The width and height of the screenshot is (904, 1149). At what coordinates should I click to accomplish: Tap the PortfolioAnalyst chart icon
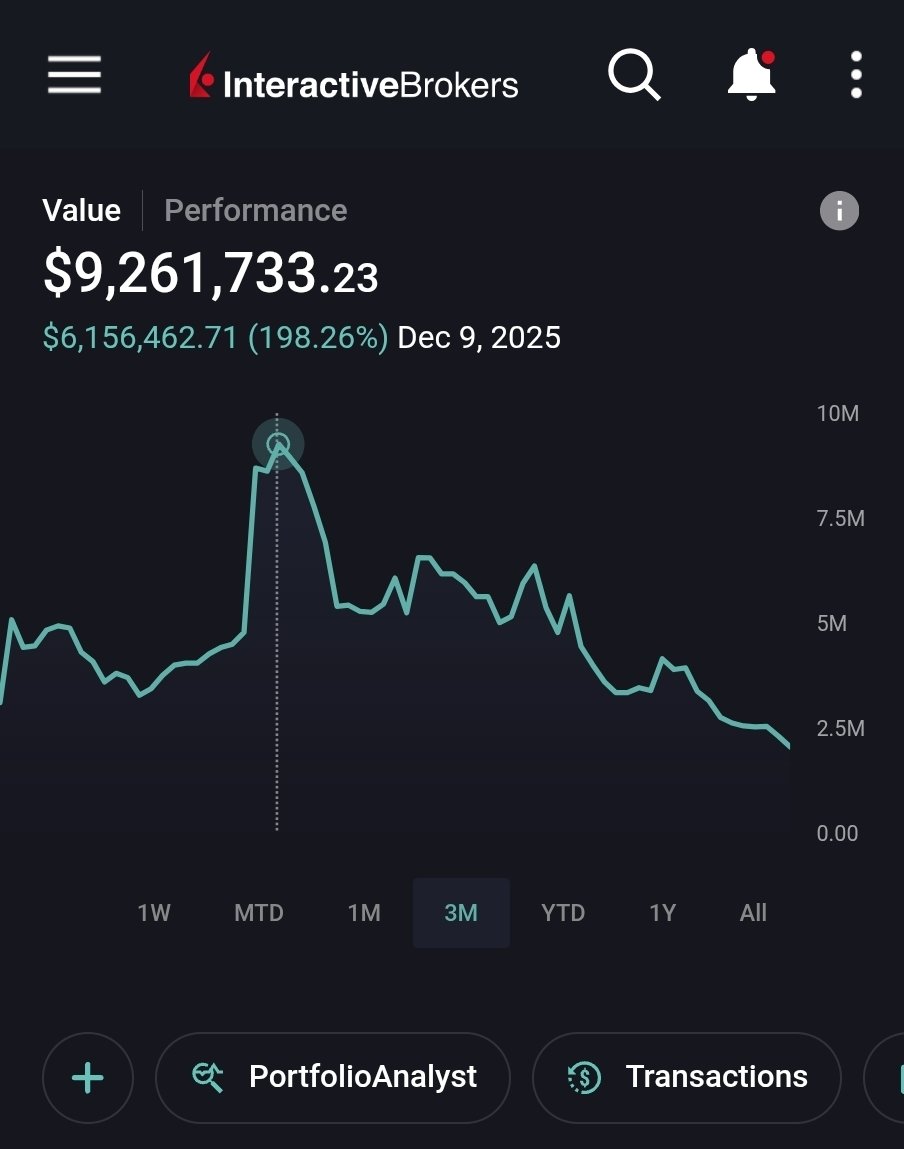coord(208,1077)
